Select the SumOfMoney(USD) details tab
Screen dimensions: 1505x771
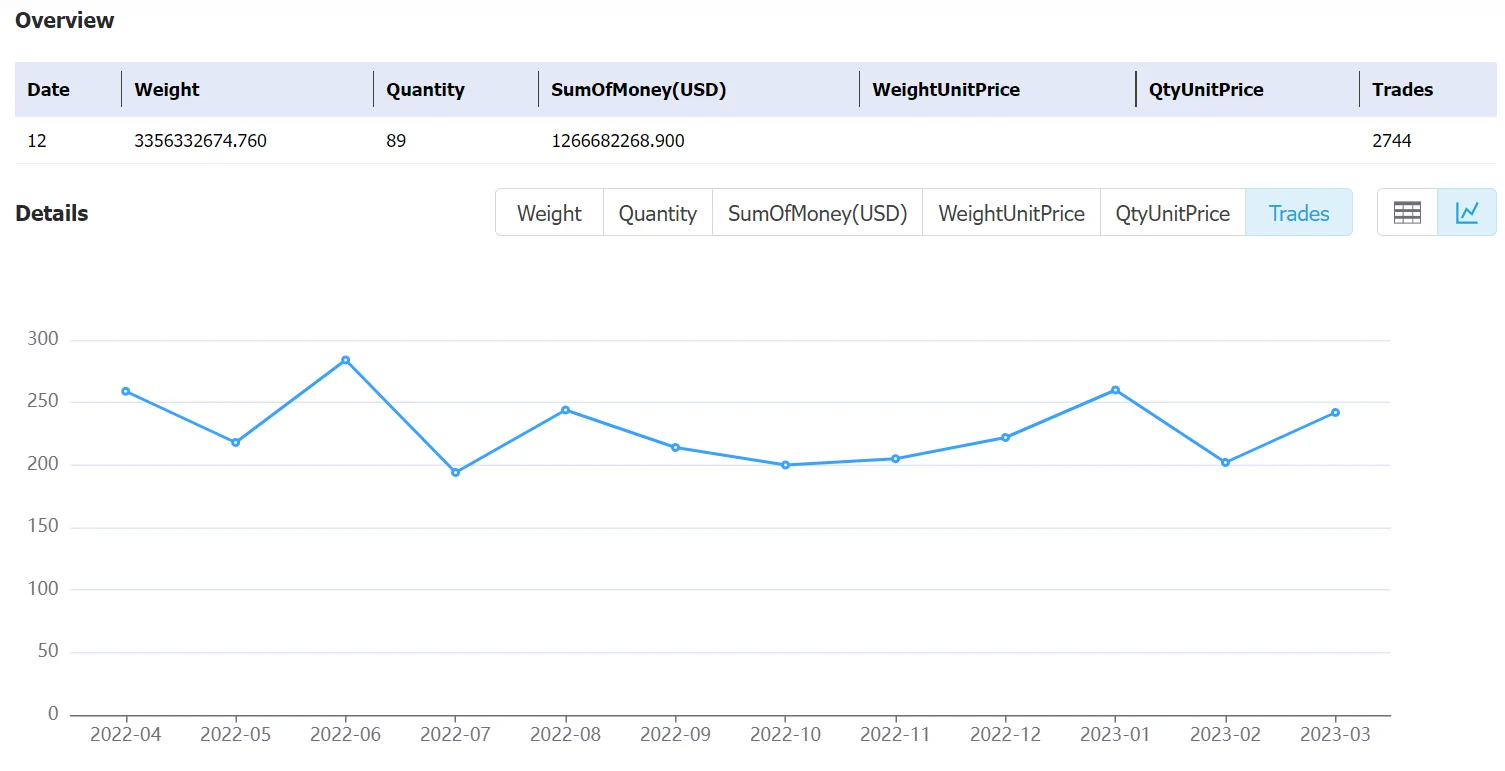click(817, 213)
